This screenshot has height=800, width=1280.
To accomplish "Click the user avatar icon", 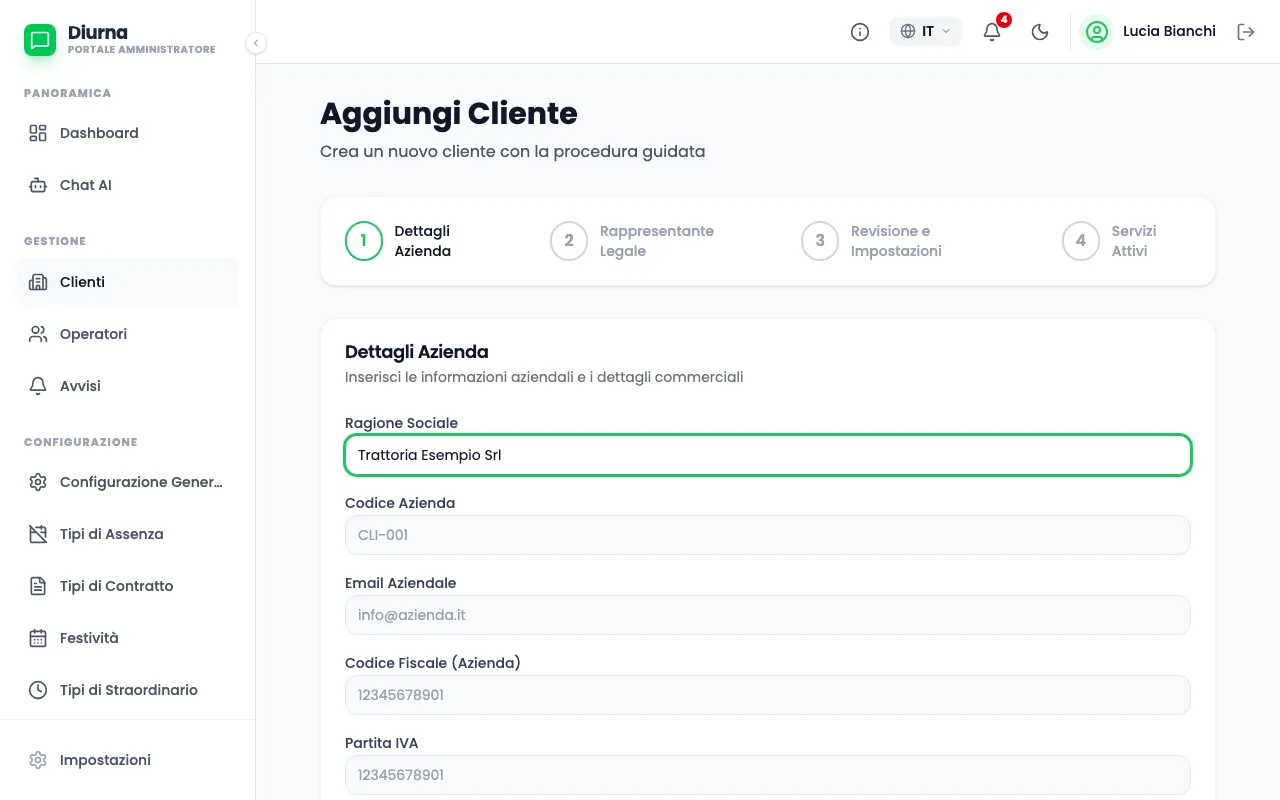I will pos(1097,32).
